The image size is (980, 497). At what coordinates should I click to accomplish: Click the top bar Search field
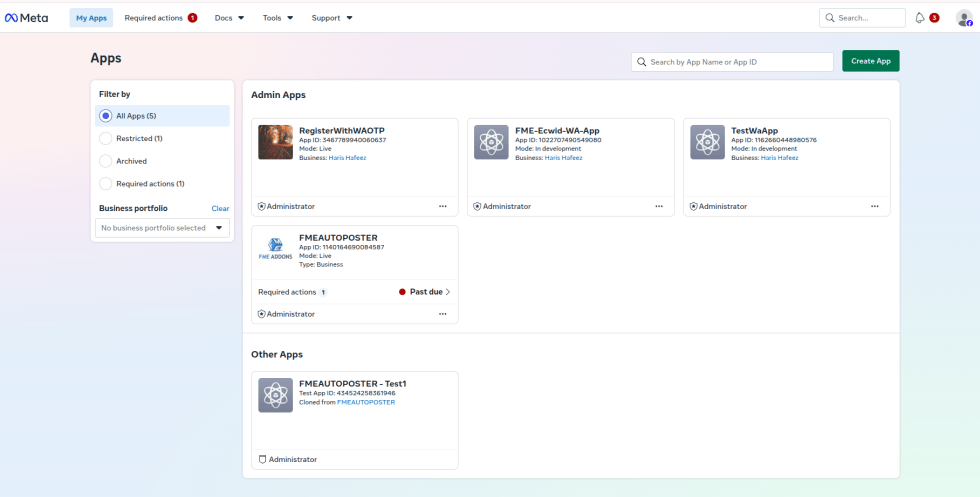pyautogui.click(x=862, y=18)
